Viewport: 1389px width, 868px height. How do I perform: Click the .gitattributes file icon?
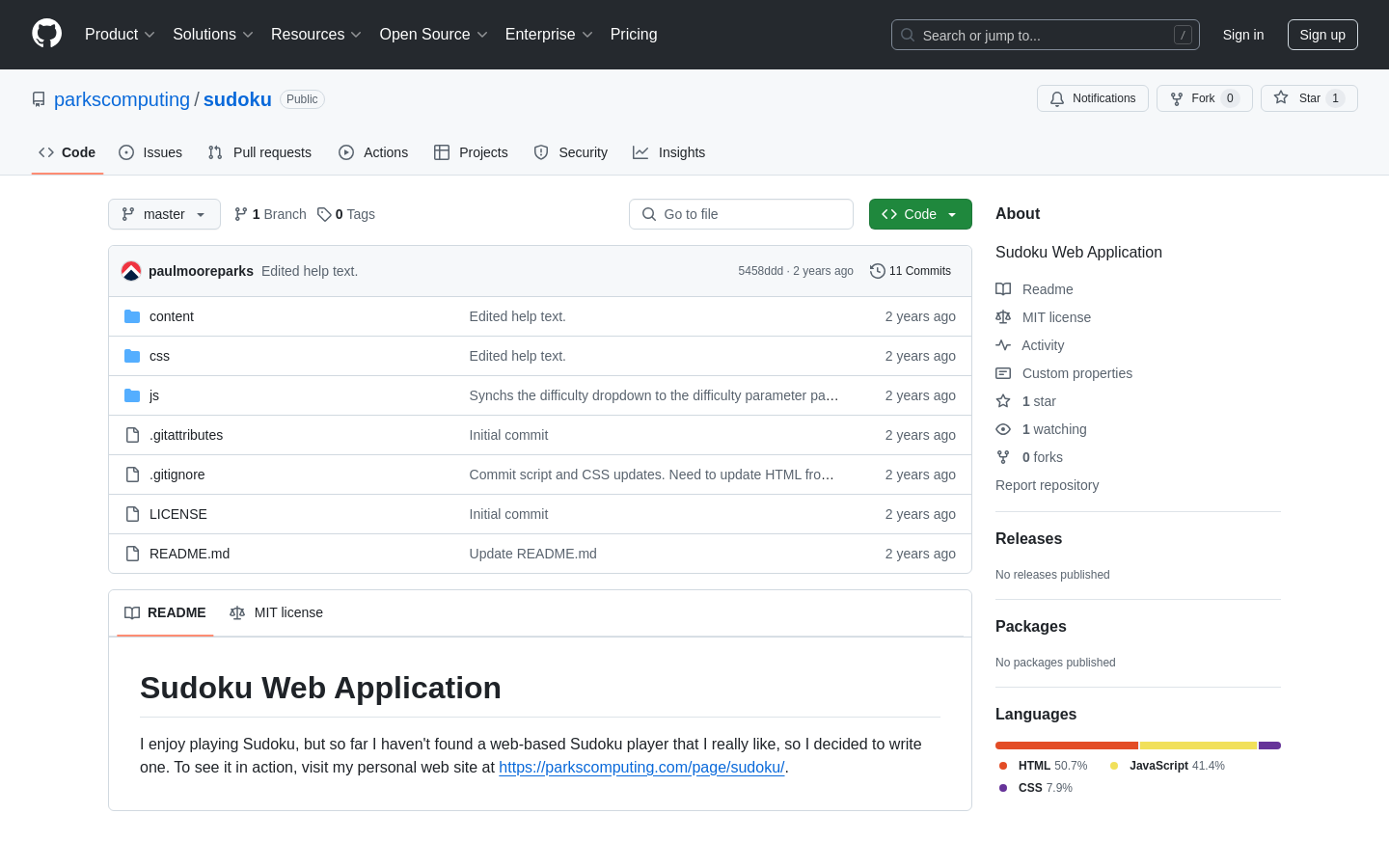click(132, 435)
